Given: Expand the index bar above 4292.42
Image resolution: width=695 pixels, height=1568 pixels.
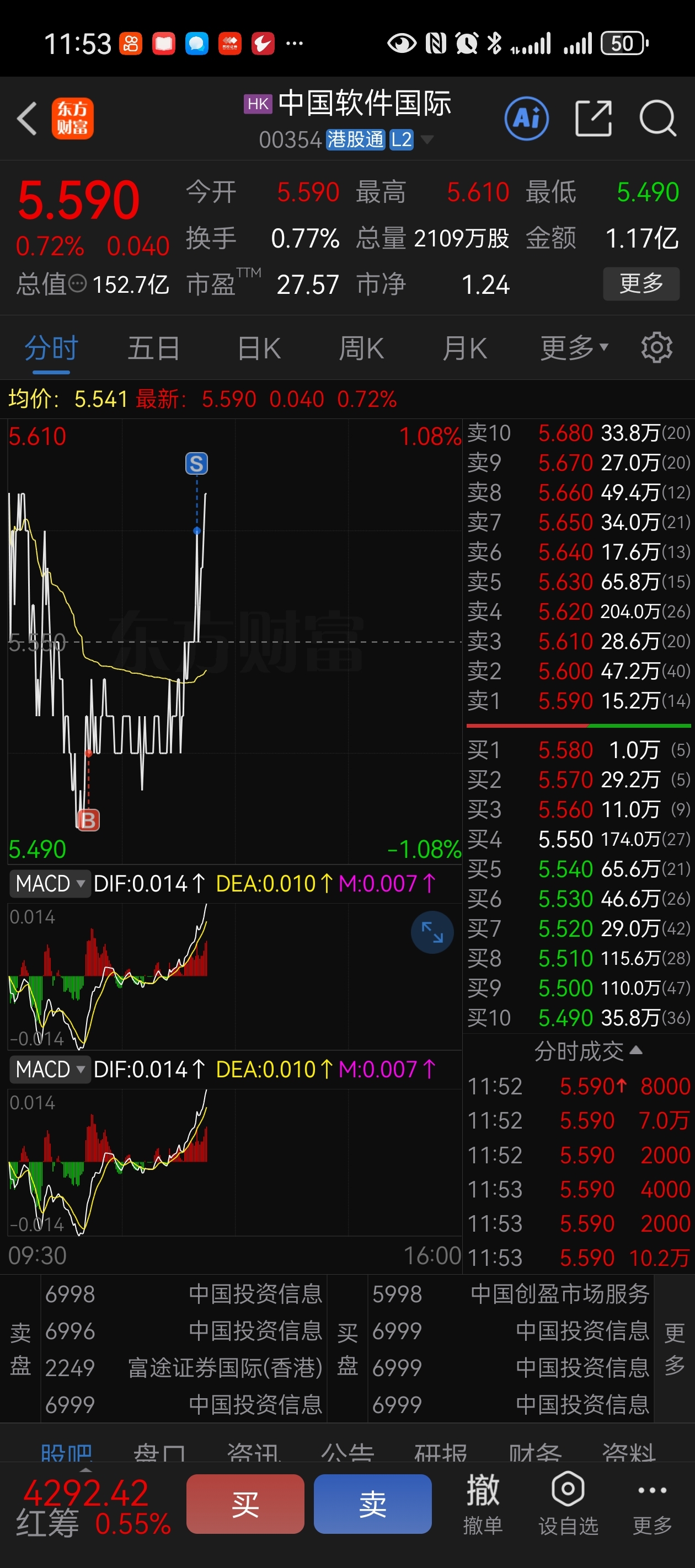Looking at the screenshot, I should pos(86,1469).
